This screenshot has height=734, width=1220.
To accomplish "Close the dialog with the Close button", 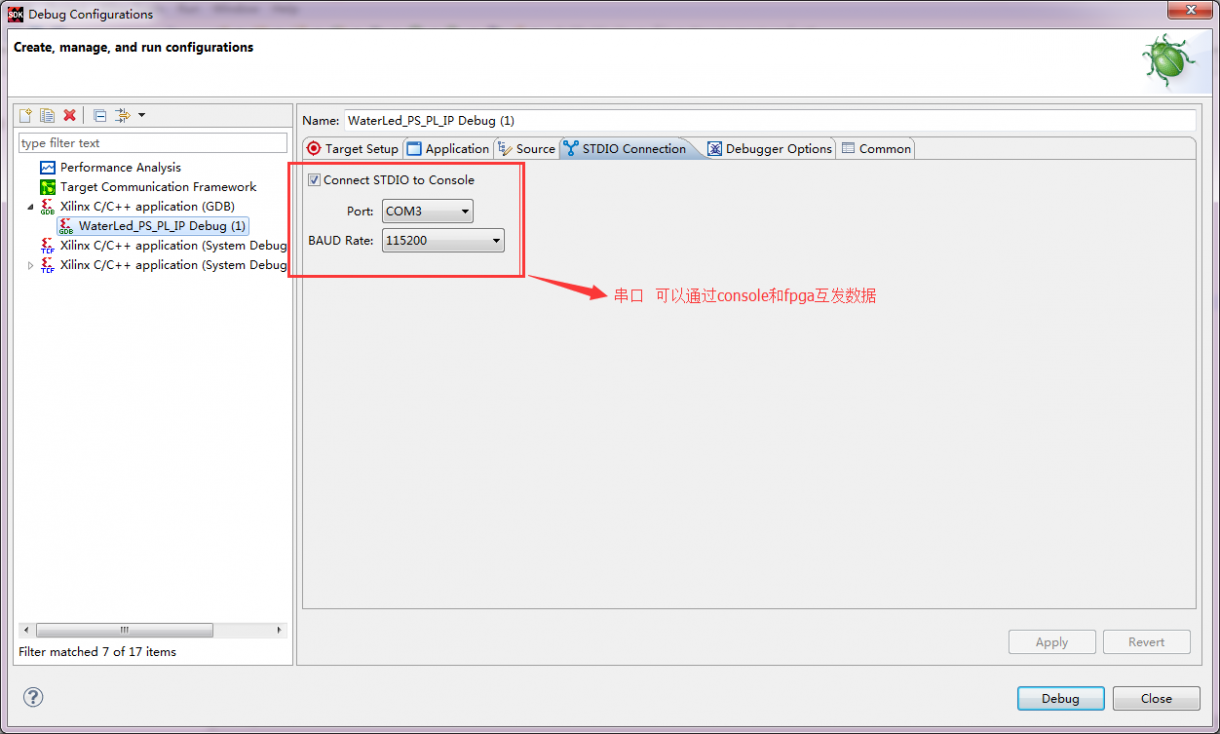I will [x=1156, y=698].
